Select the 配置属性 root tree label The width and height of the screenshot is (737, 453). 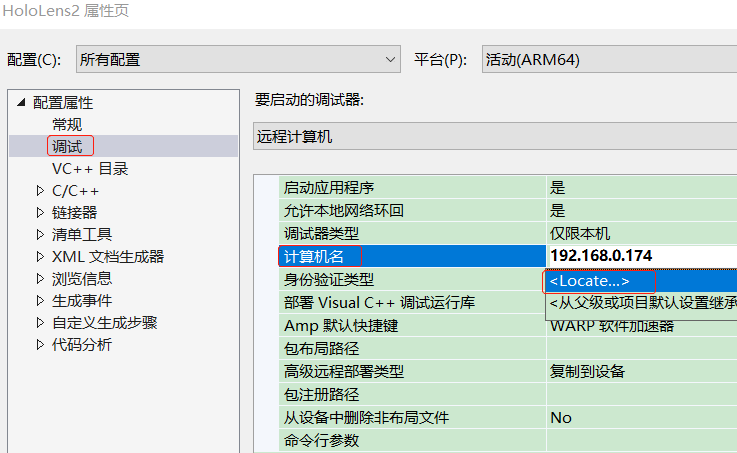pyautogui.click(x=63, y=102)
